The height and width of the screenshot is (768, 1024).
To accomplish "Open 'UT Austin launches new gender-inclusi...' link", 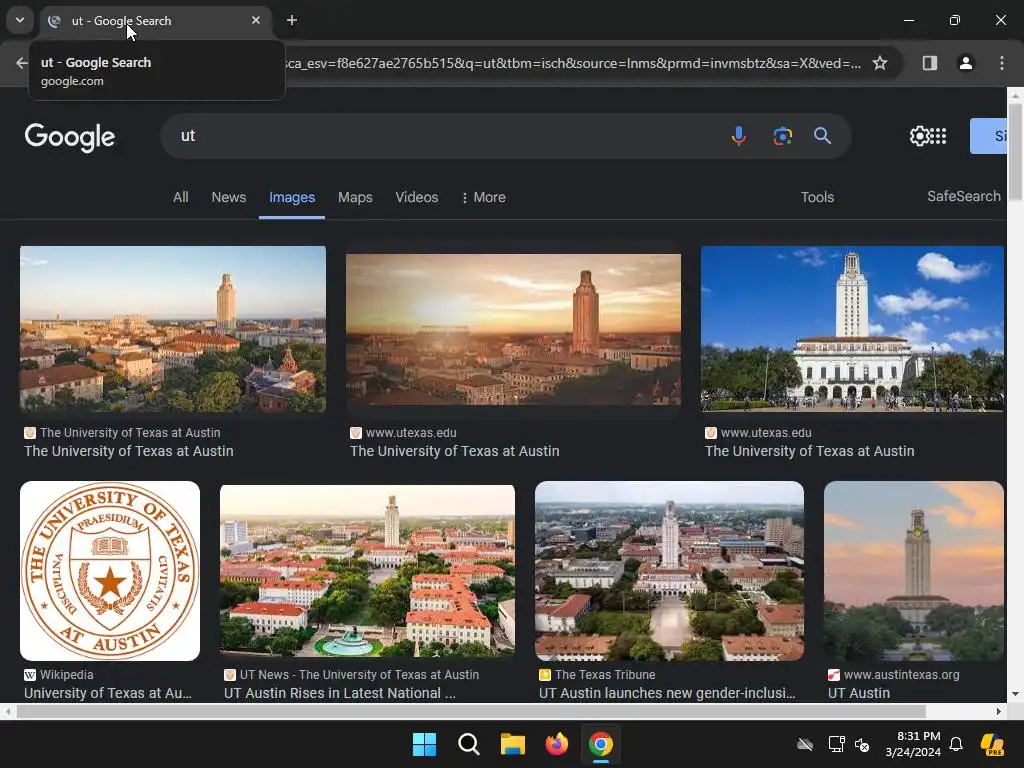I will (667, 694).
